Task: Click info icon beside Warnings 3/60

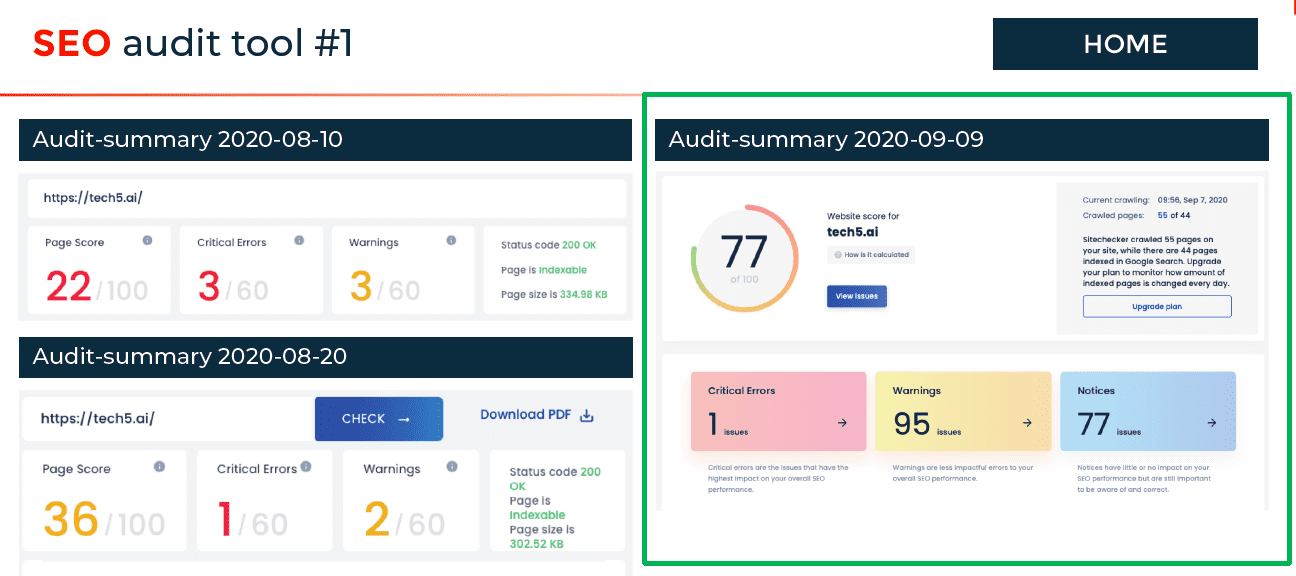Action: point(451,241)
